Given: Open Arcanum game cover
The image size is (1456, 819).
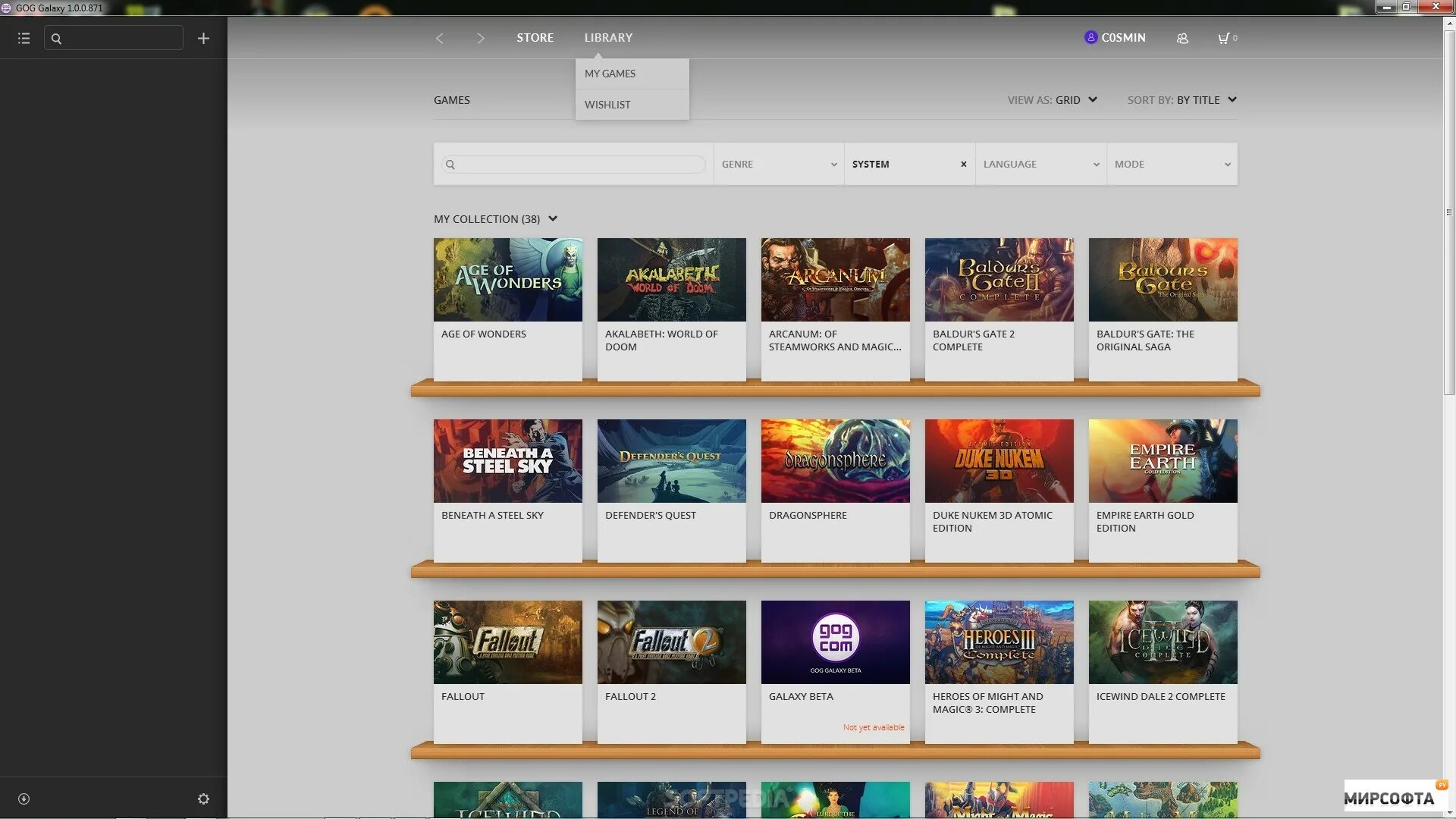Looking at the screenshot, I should tap(836, 280).
